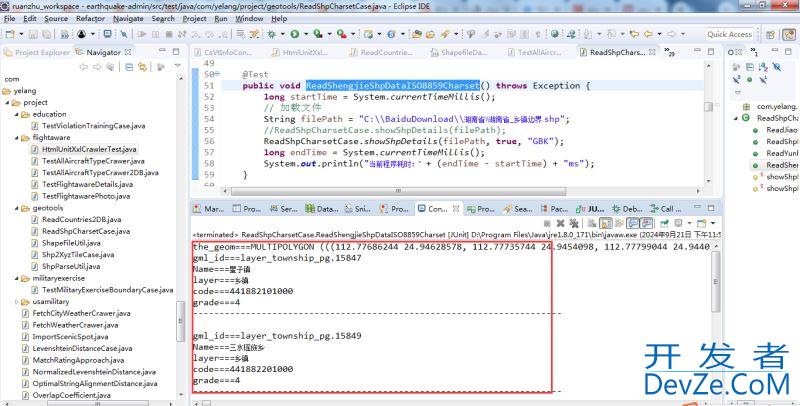This screenshot has height=406, width=800.
Task: Select ShapeFileUtil.java in Navigator
Action: [71, 243]
